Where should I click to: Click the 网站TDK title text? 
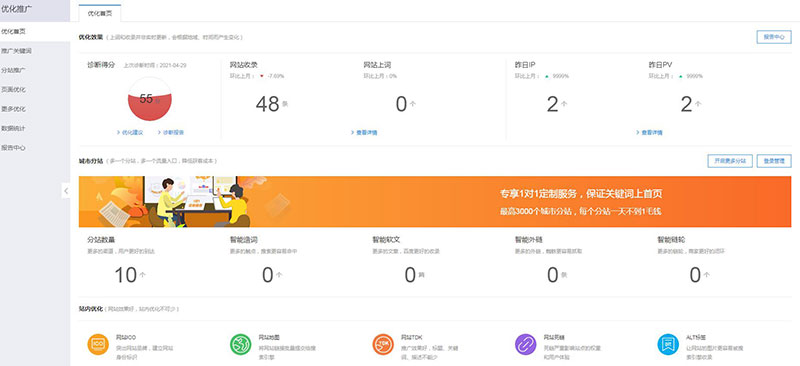tap(411, 338)
